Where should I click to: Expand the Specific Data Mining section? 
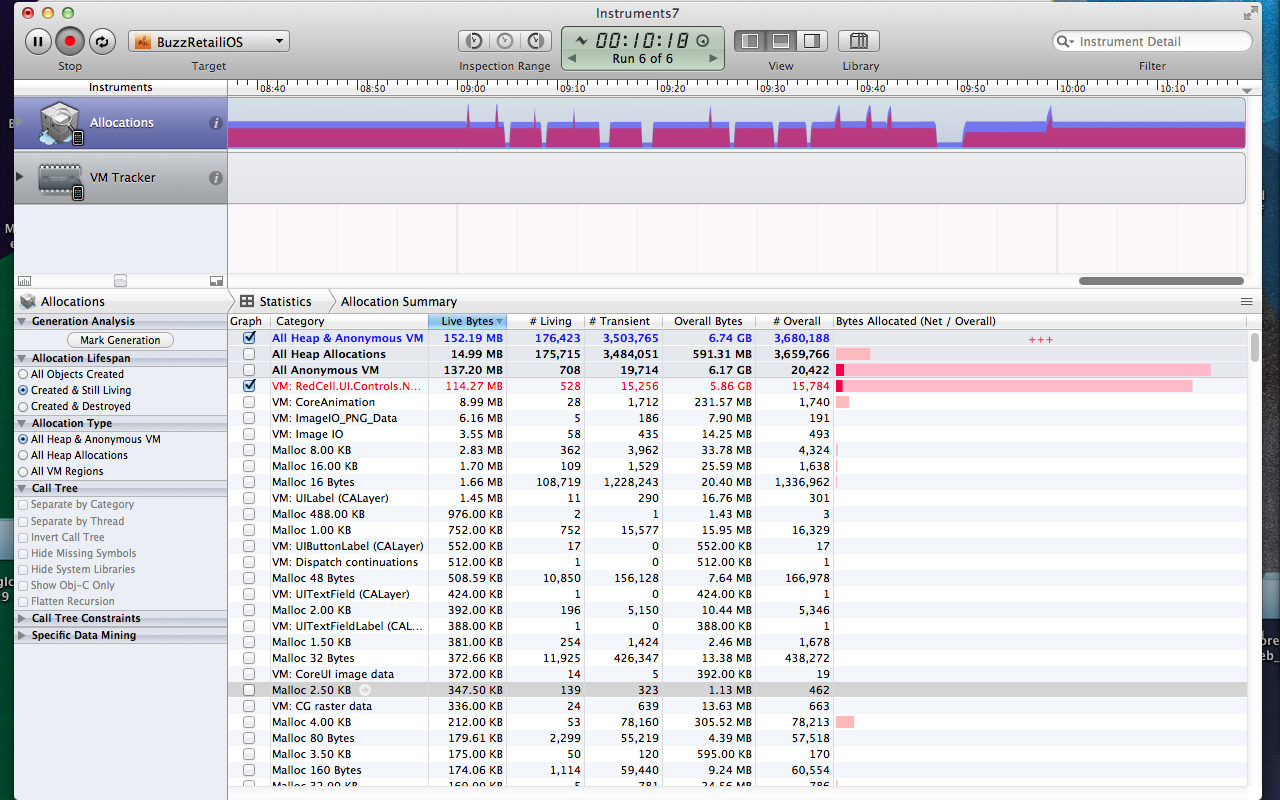click(22, 635)
